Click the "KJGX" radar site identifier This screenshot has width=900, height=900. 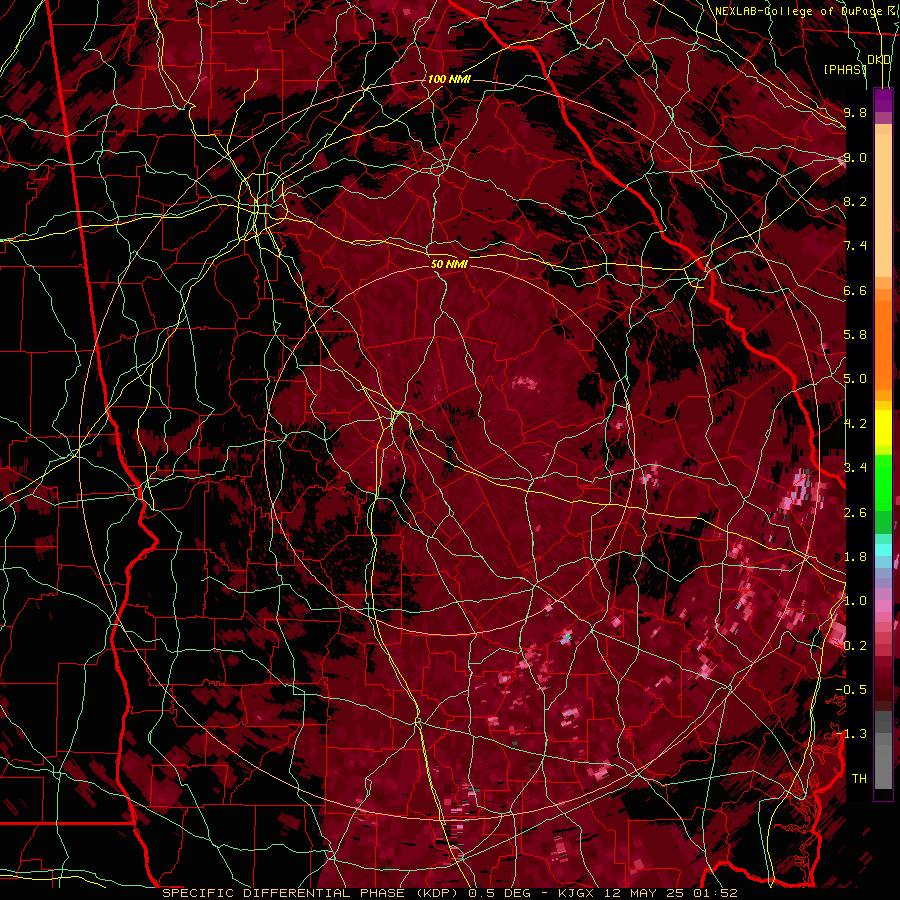(578, 893)
